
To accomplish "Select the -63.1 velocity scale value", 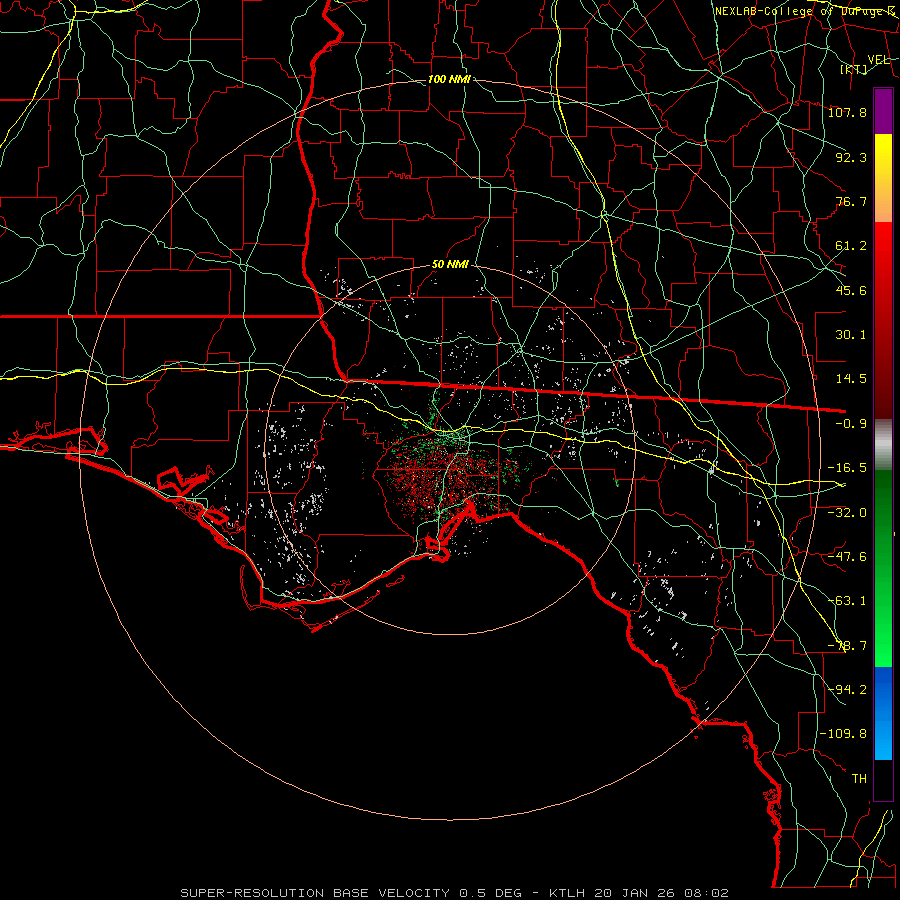I will tap(847, 601).
